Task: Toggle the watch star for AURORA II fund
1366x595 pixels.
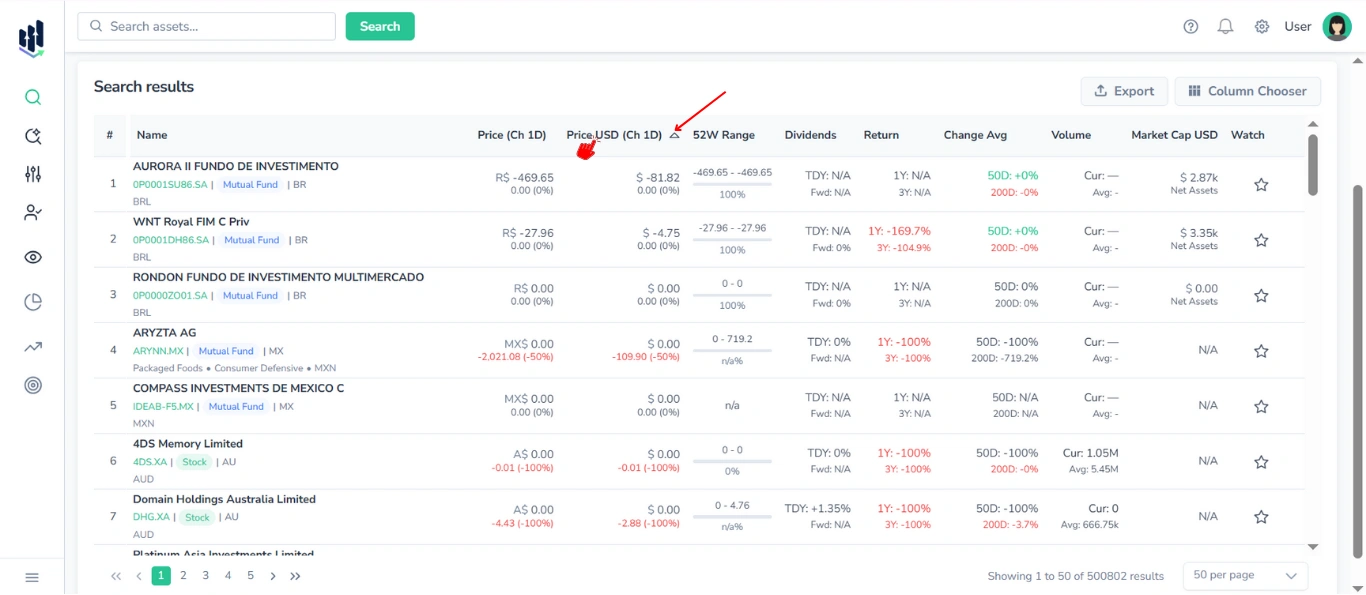Action: coord(1261,184)
